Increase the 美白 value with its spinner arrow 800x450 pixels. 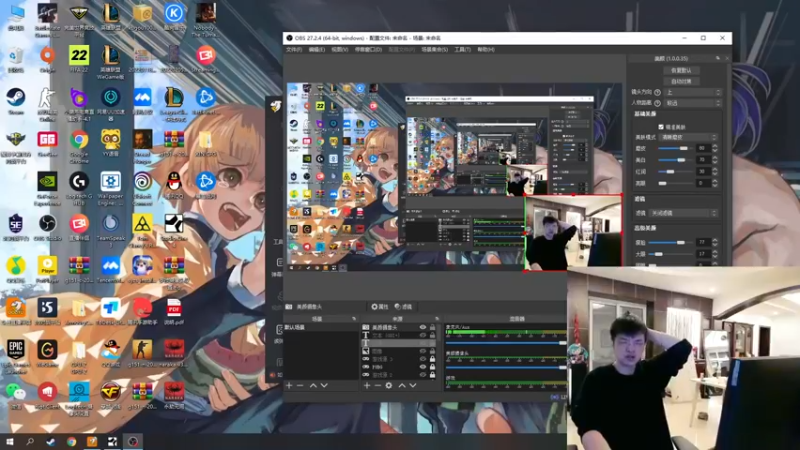point(715,158)
